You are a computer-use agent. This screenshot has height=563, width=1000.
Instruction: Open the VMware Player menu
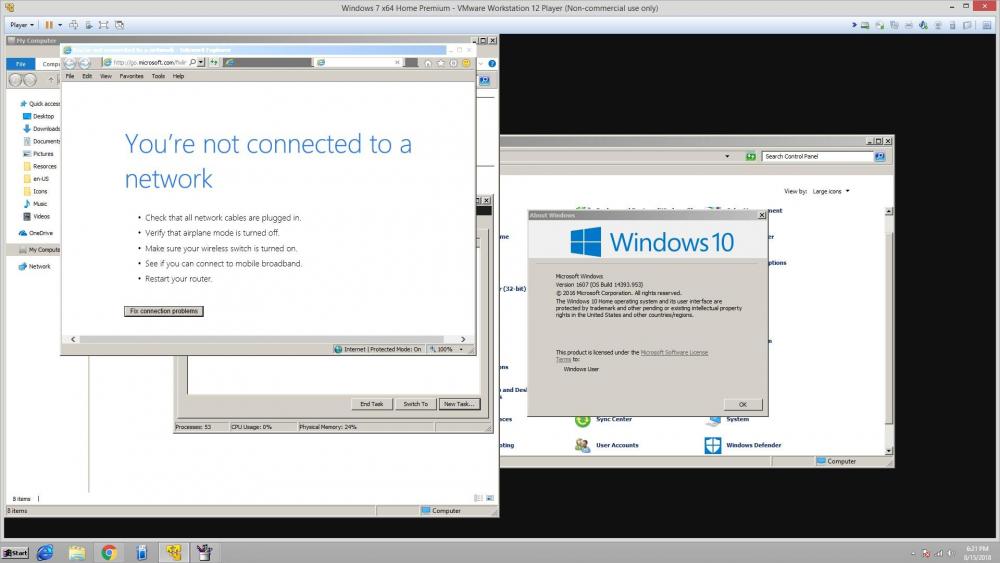point(22,25)
